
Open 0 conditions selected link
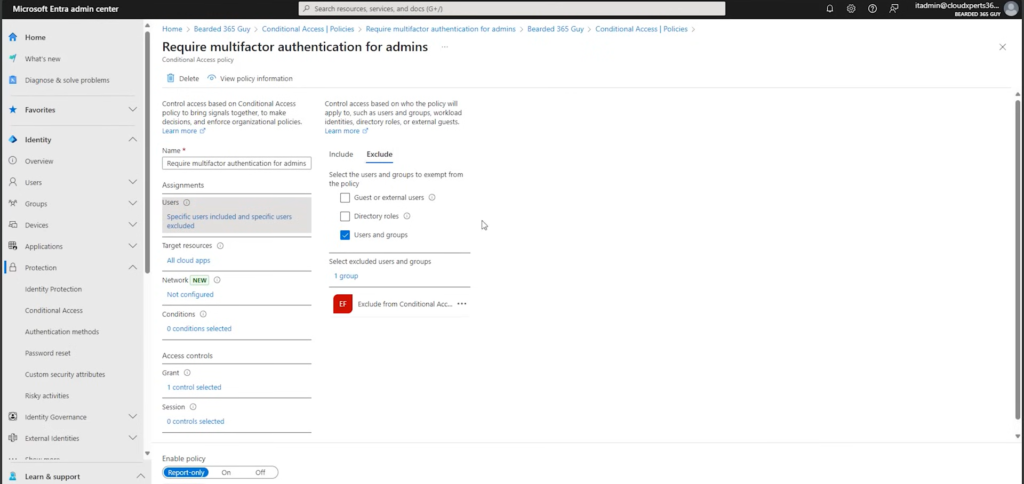pyautogui.click(x=199, y=329)
